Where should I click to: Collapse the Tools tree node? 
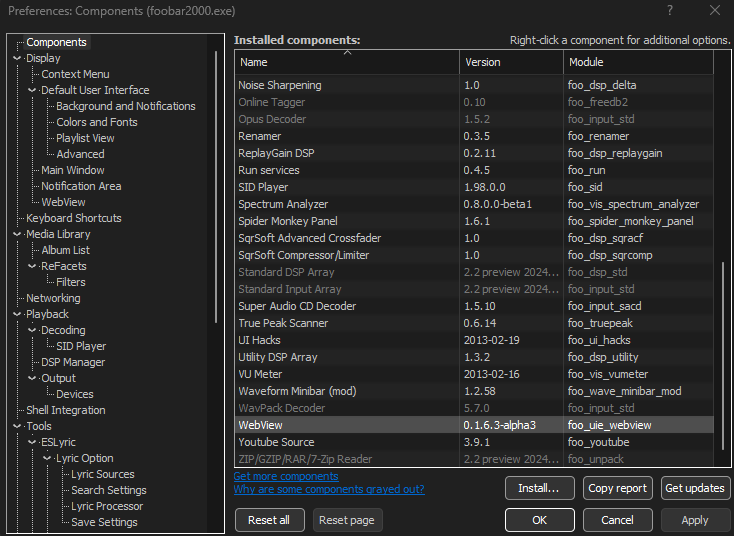coord(17,426)
